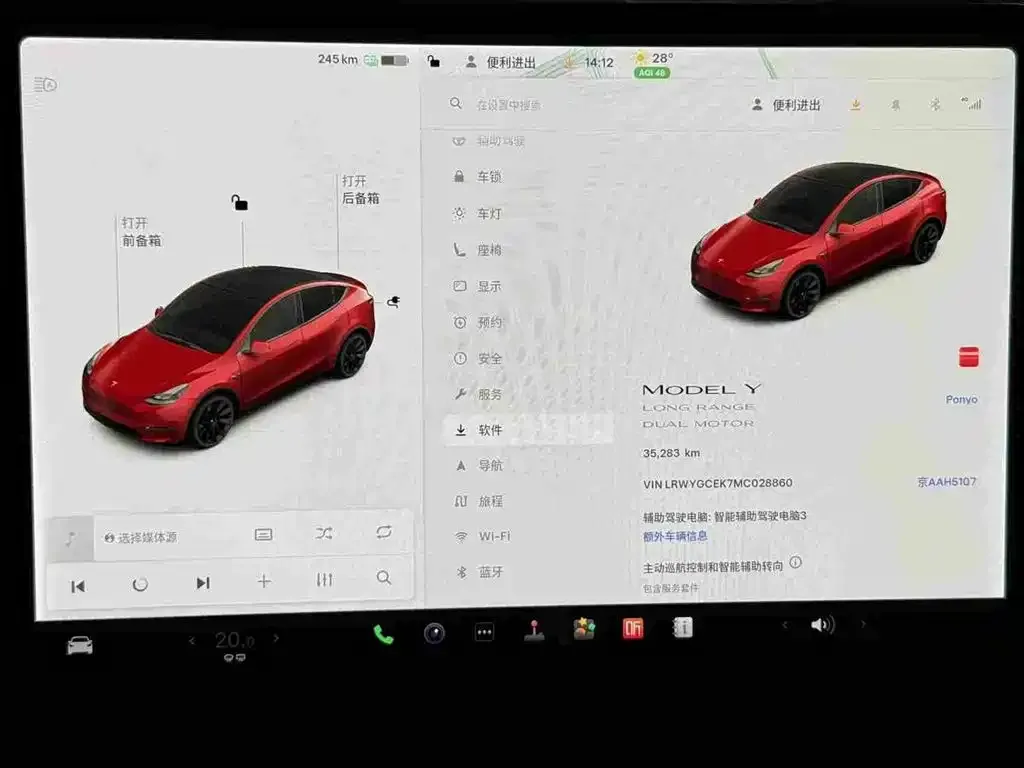Open the 预约 settings menu
Image resolution: width=1024 pixels, height=768 pixels.
tap(530, 322)
